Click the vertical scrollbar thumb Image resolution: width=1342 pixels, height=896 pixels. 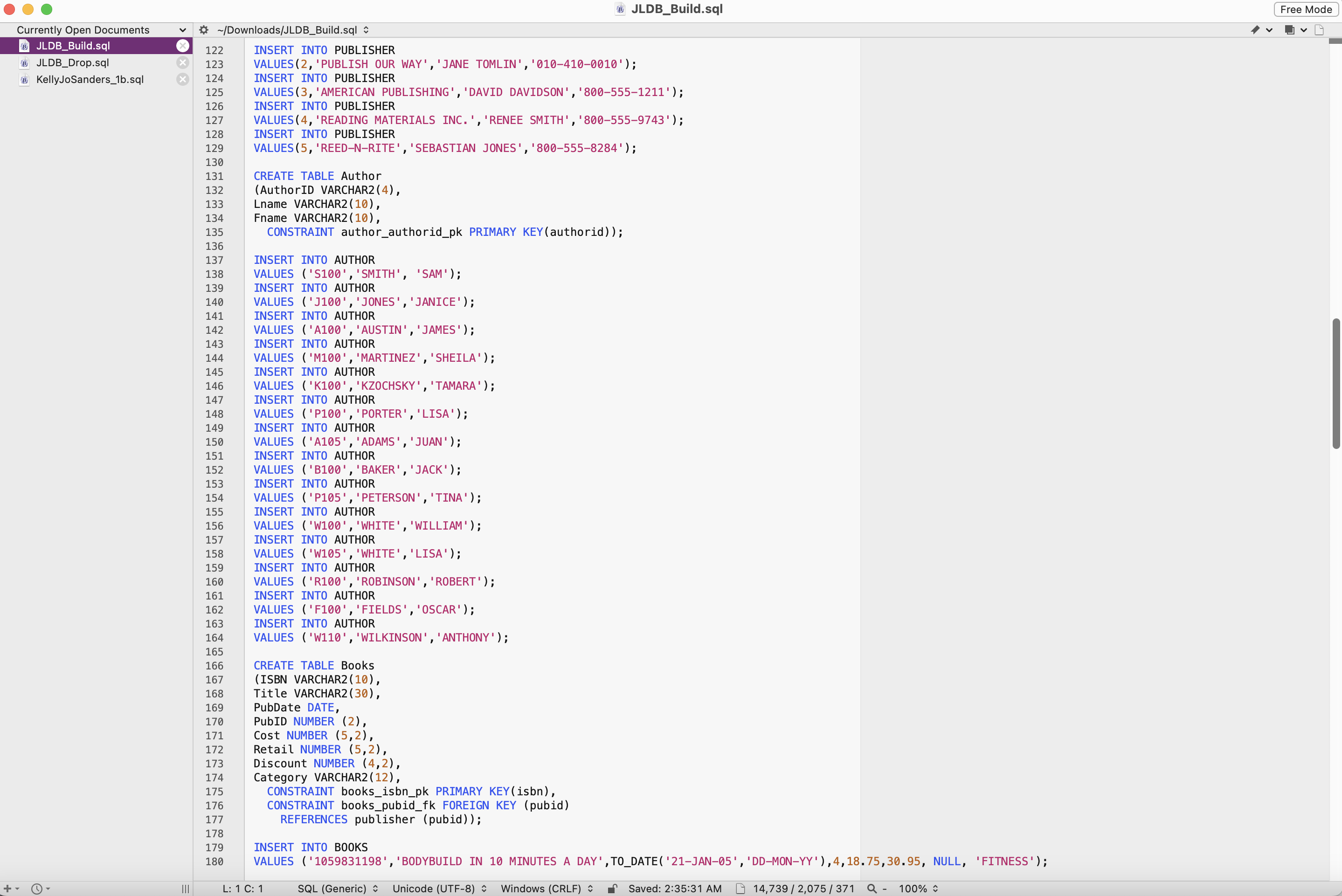coord(1336,383)
